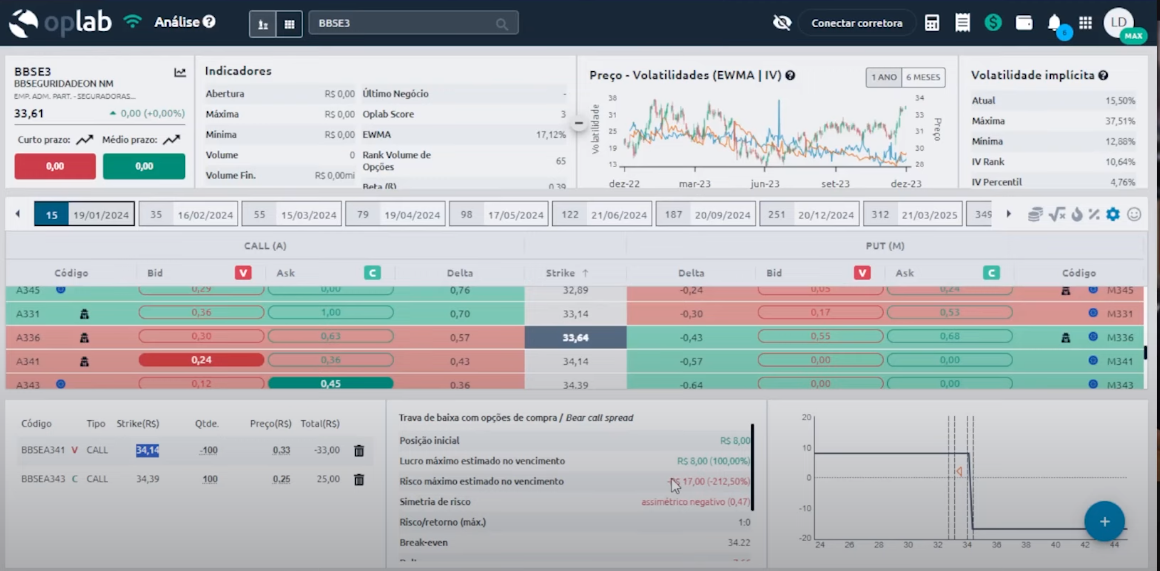1160x571 pixels.
Task: Open notifications bell
Action: [x=1054, y=23]
